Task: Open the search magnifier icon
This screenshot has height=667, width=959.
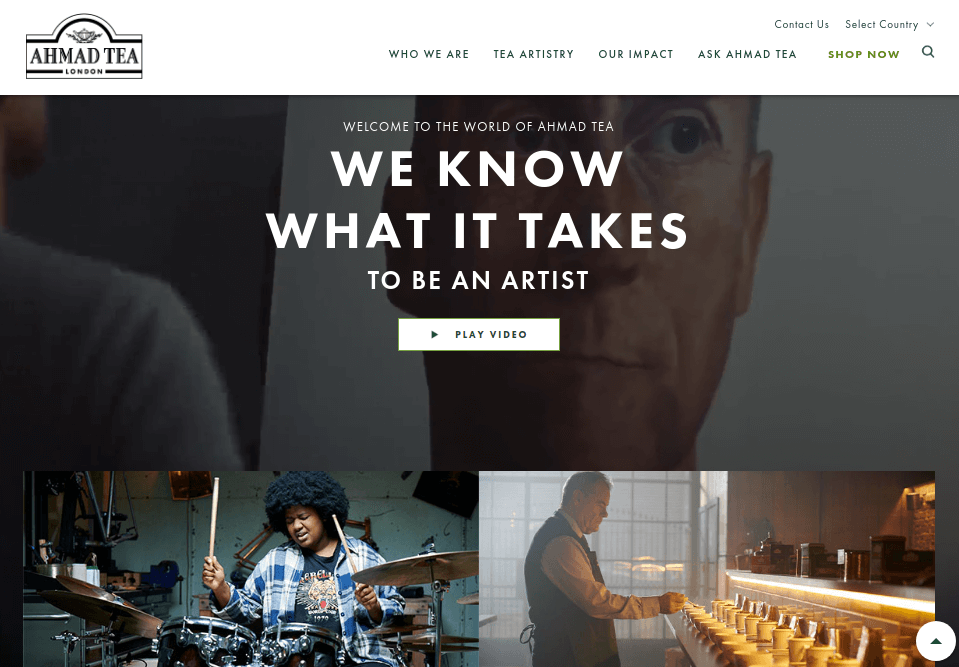Action: 928,52
